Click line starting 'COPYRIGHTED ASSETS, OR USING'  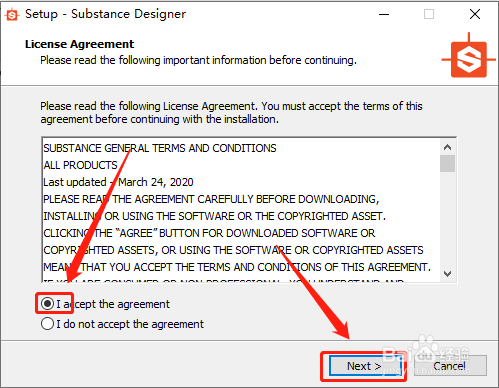coord(233,250)
